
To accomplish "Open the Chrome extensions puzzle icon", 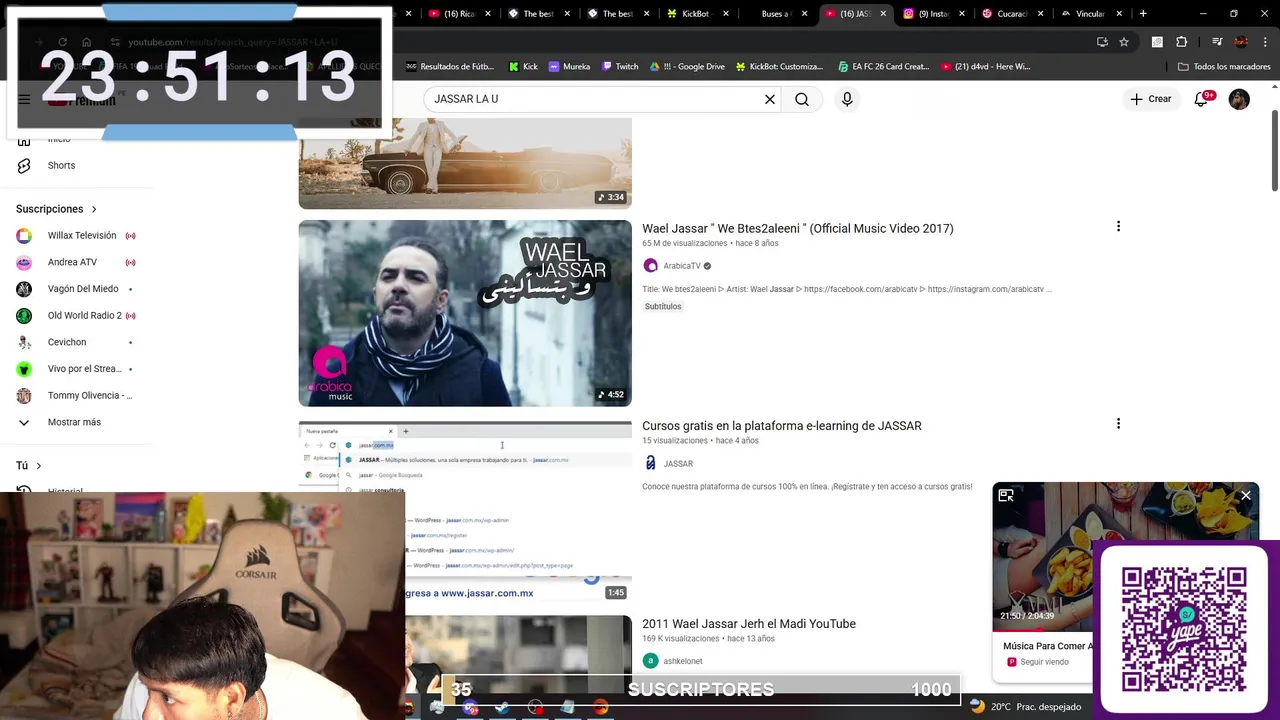I will [x=1182, y=42].
